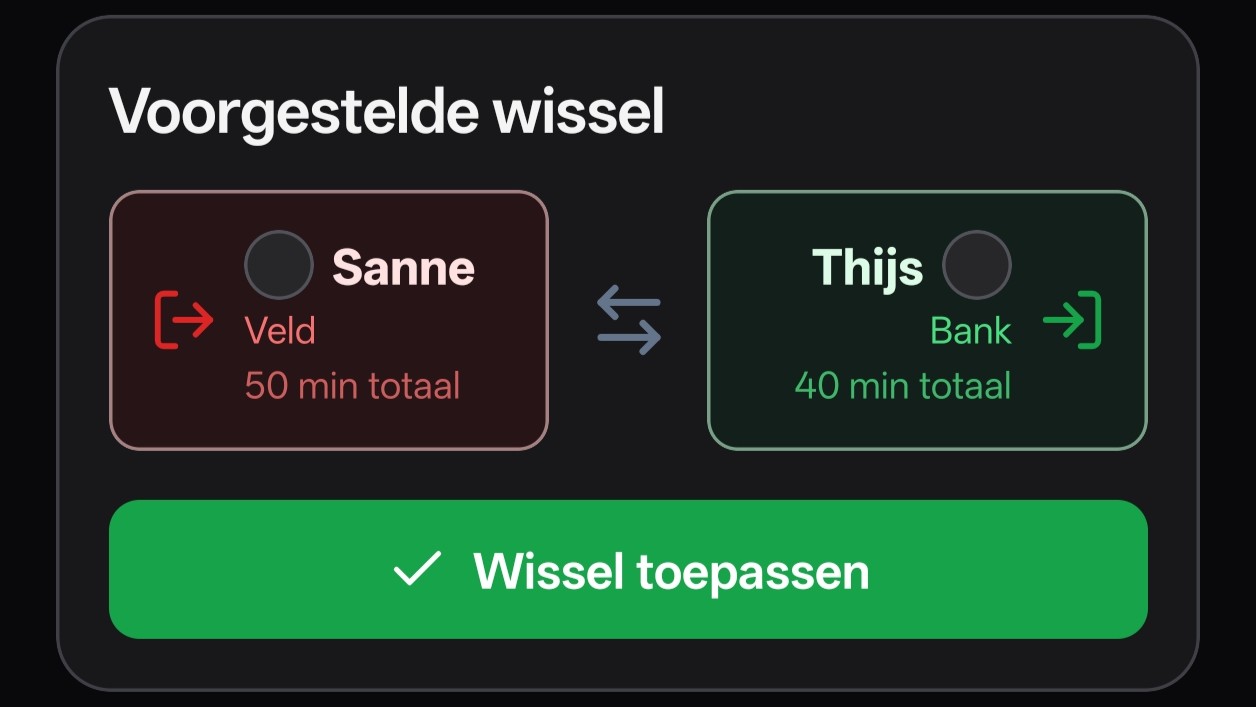Click Thijs's Bank status label
Screen dimensions: 1256x707
coord(970,330)
